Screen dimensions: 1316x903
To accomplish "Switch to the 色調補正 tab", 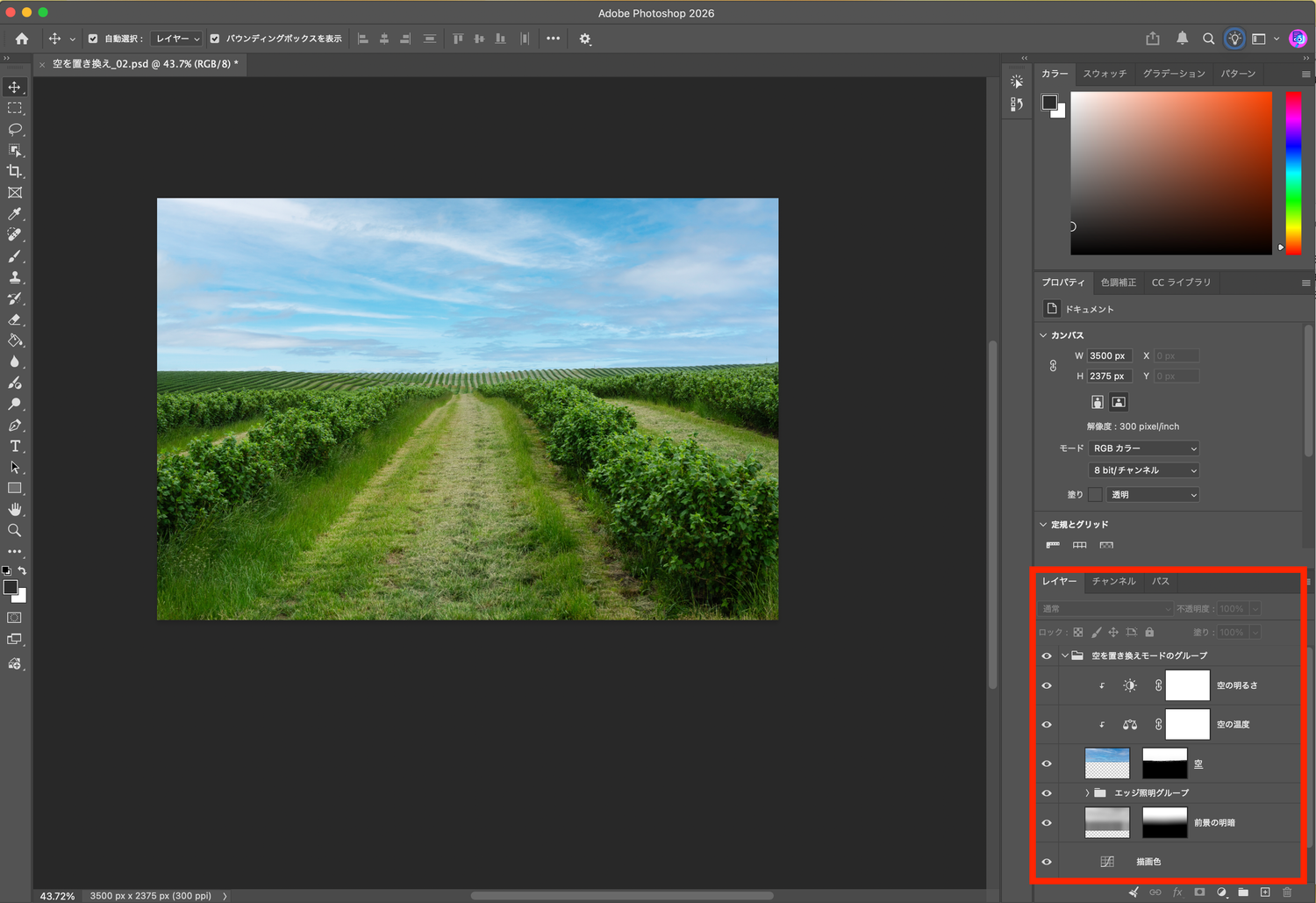I will (1119, 283).
